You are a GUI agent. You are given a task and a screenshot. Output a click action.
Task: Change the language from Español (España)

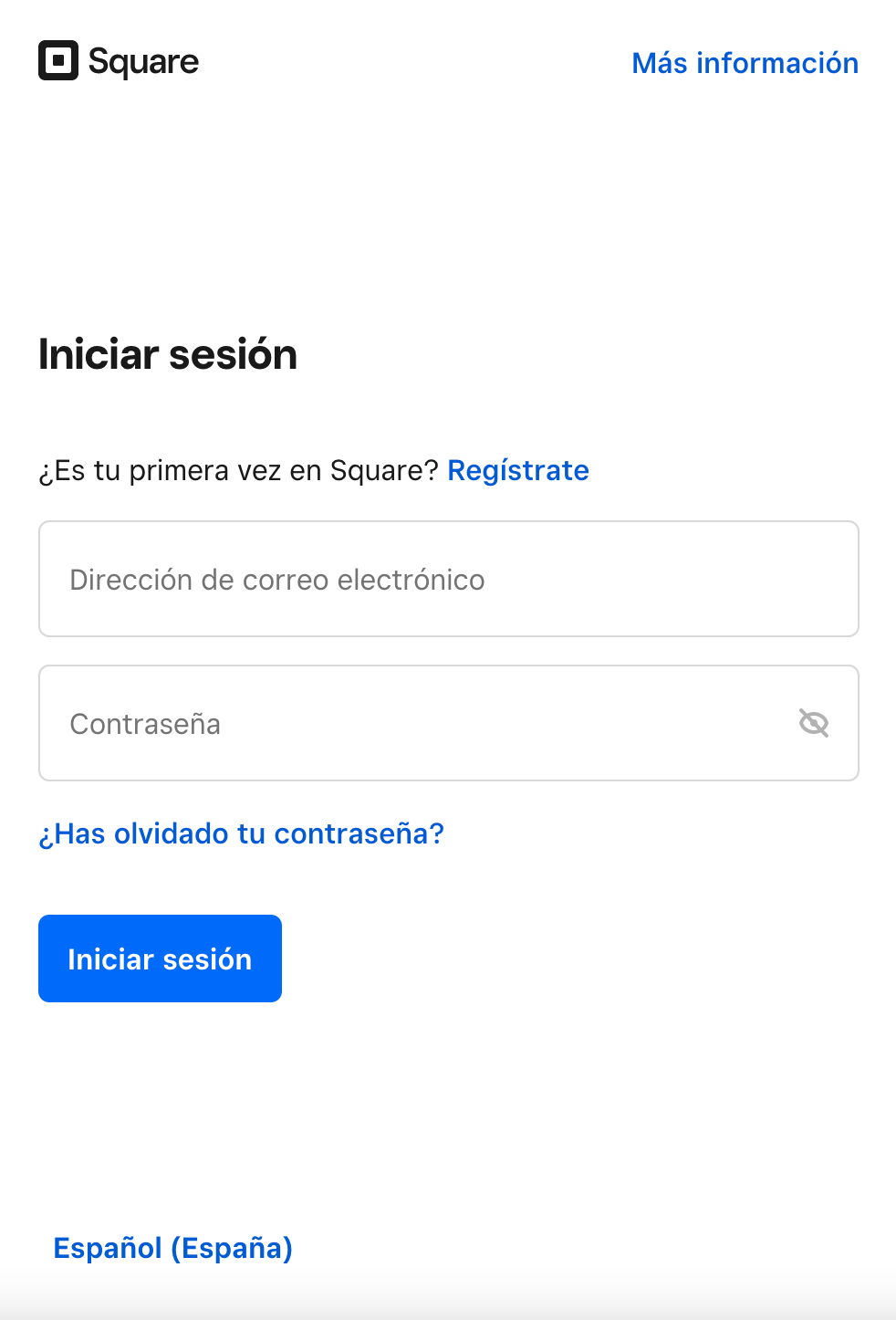[x=173, y=1248]
